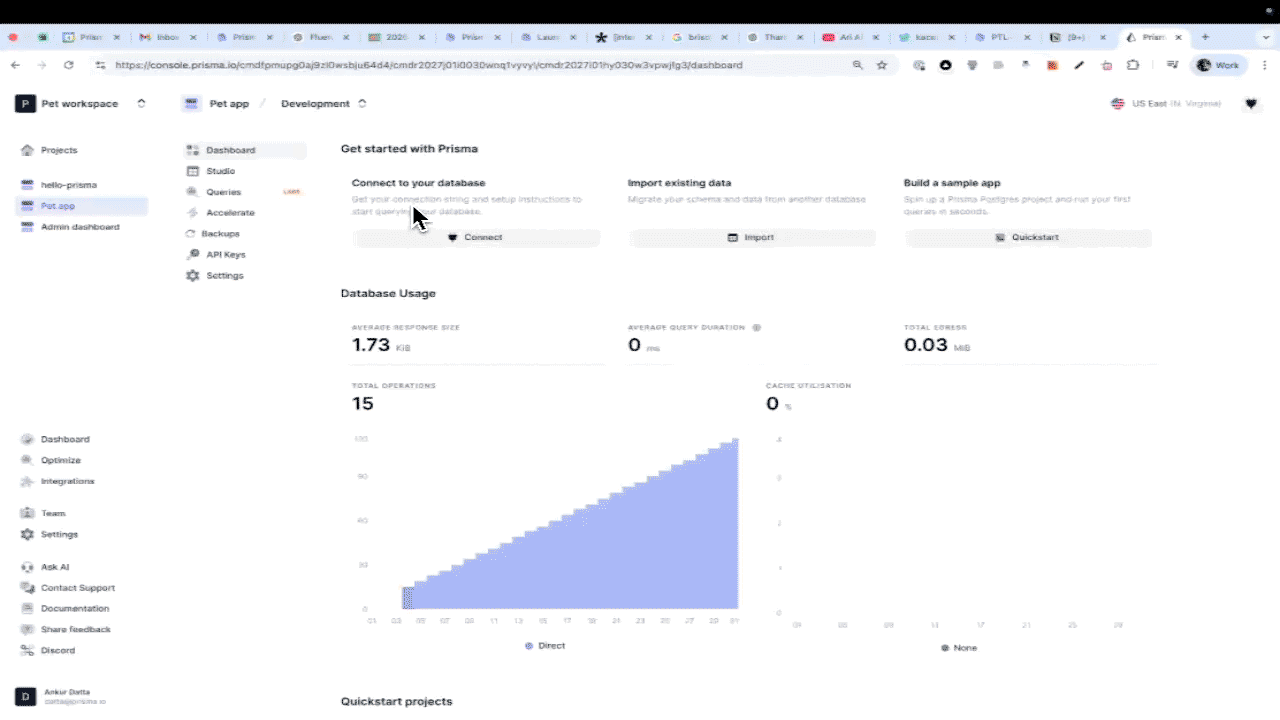Open the Optimize tool
The width and height of the screenshot is (1280, 720).
pyautogui.click(x=61, y=459)
